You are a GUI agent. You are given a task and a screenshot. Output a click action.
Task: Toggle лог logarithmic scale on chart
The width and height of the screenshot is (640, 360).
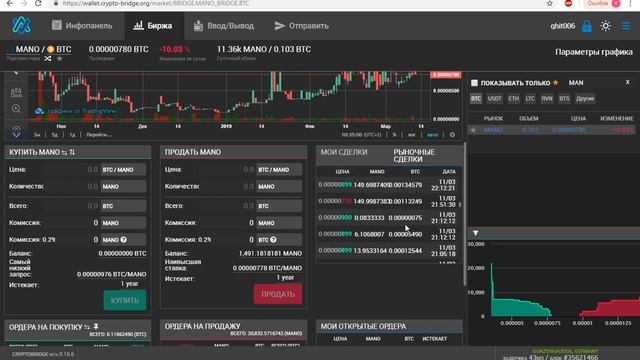(x=411, y=135)
